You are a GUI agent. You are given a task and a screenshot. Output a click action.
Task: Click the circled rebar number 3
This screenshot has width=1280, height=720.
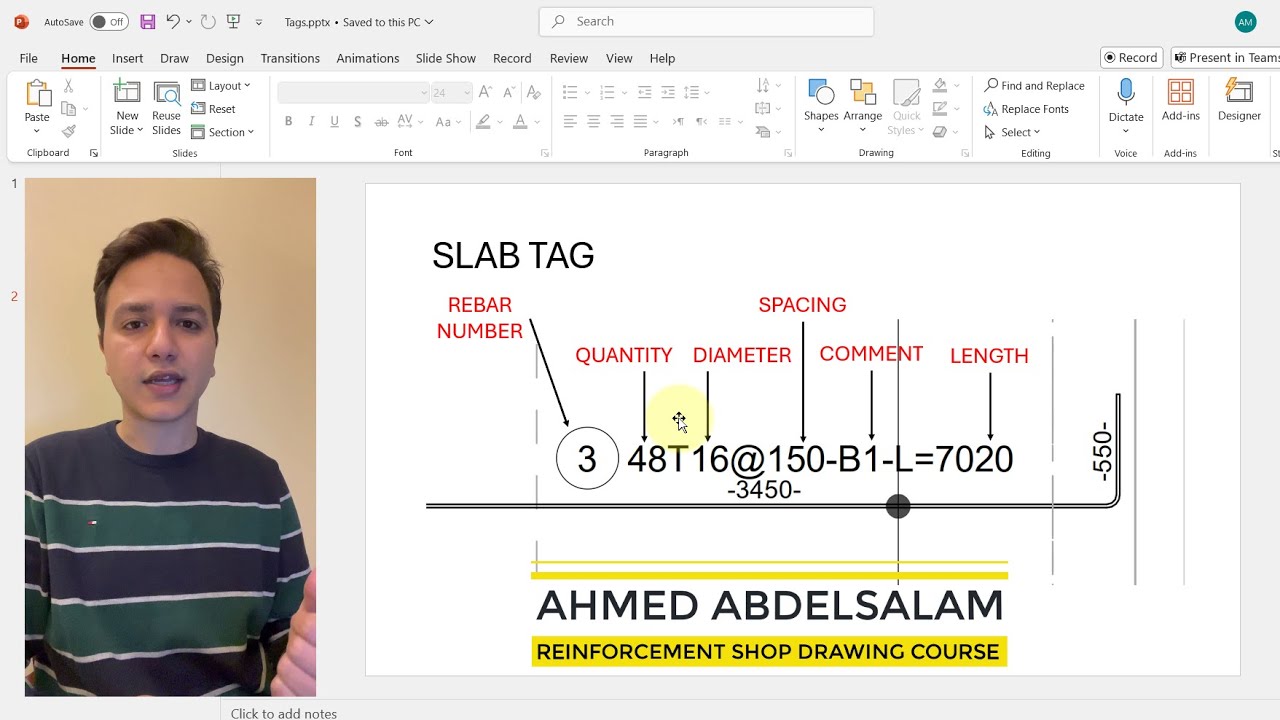click(x=587, y=458)
